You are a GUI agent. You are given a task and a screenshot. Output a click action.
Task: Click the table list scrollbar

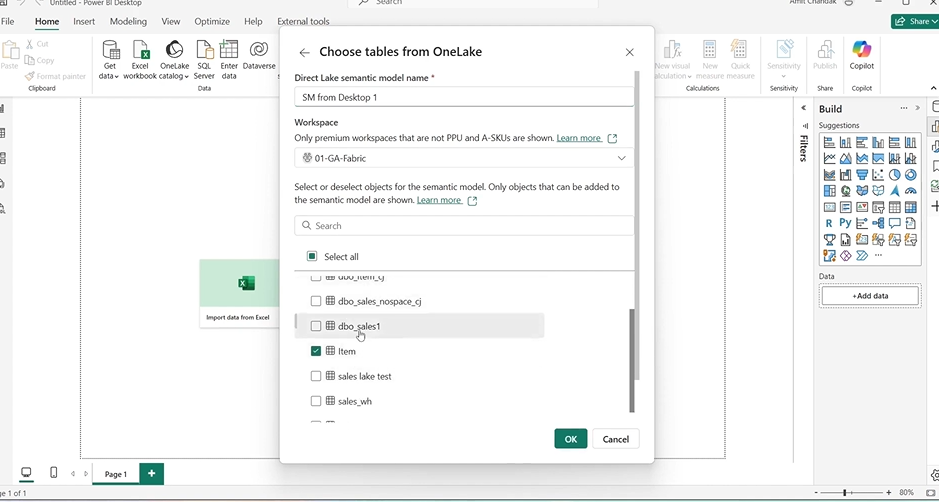point(631,361)
